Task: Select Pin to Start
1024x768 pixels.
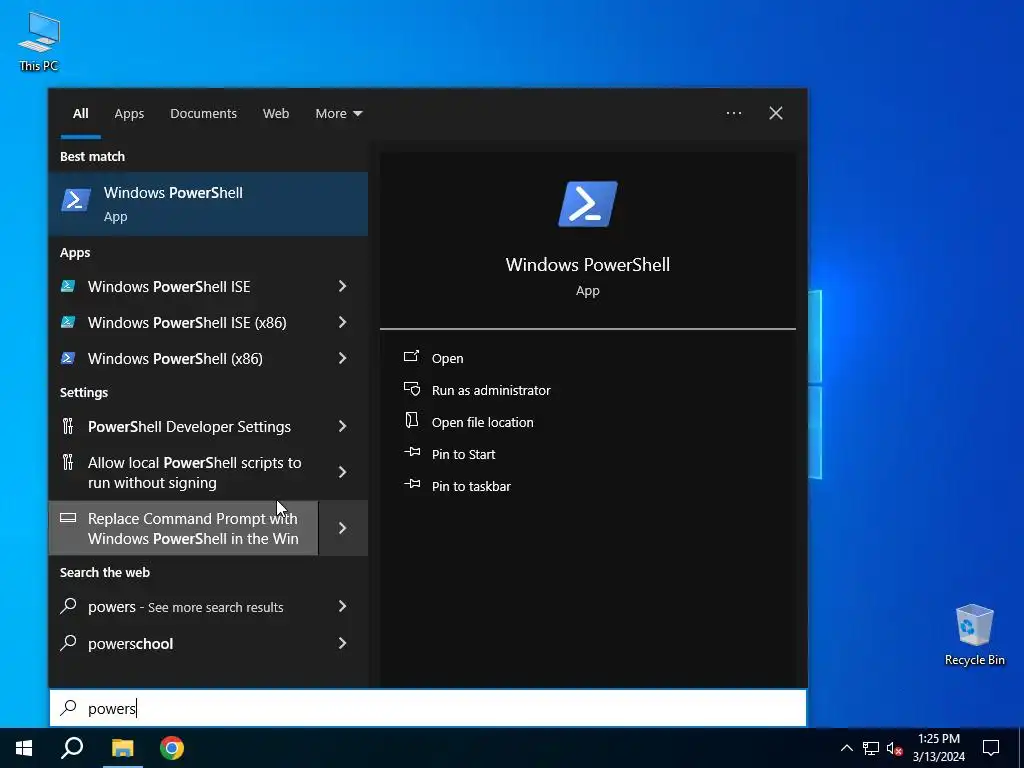Action: 463,454
